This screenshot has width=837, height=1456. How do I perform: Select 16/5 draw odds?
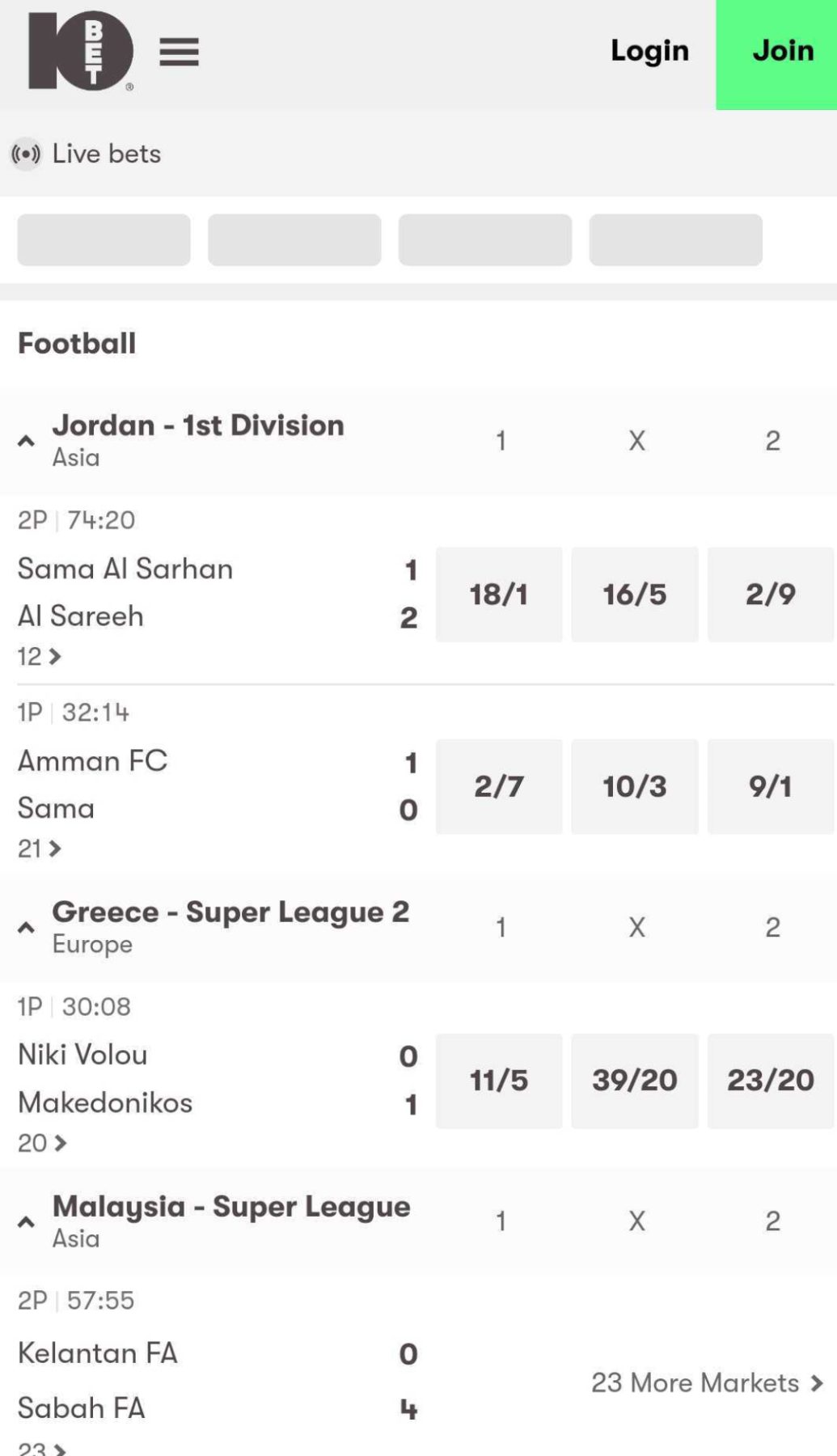pos(635,595)
